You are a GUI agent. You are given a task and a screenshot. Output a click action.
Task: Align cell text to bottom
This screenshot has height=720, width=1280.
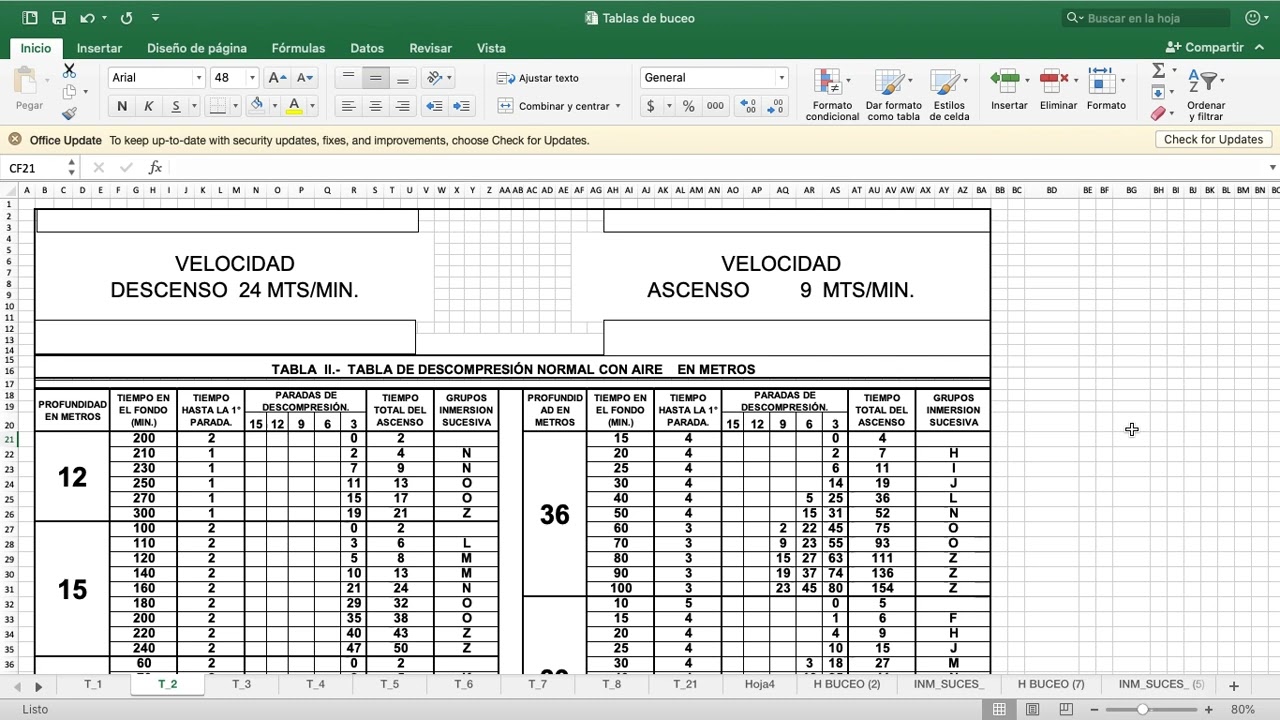(402, 78)
